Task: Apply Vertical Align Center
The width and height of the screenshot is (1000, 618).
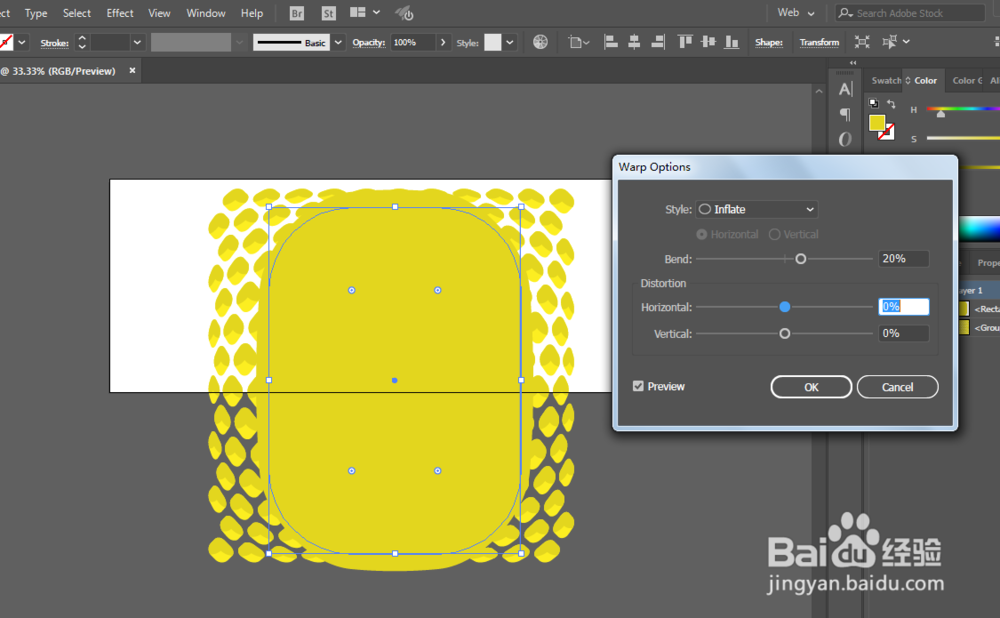Action: pyautogui.click(x=708, y=42)
